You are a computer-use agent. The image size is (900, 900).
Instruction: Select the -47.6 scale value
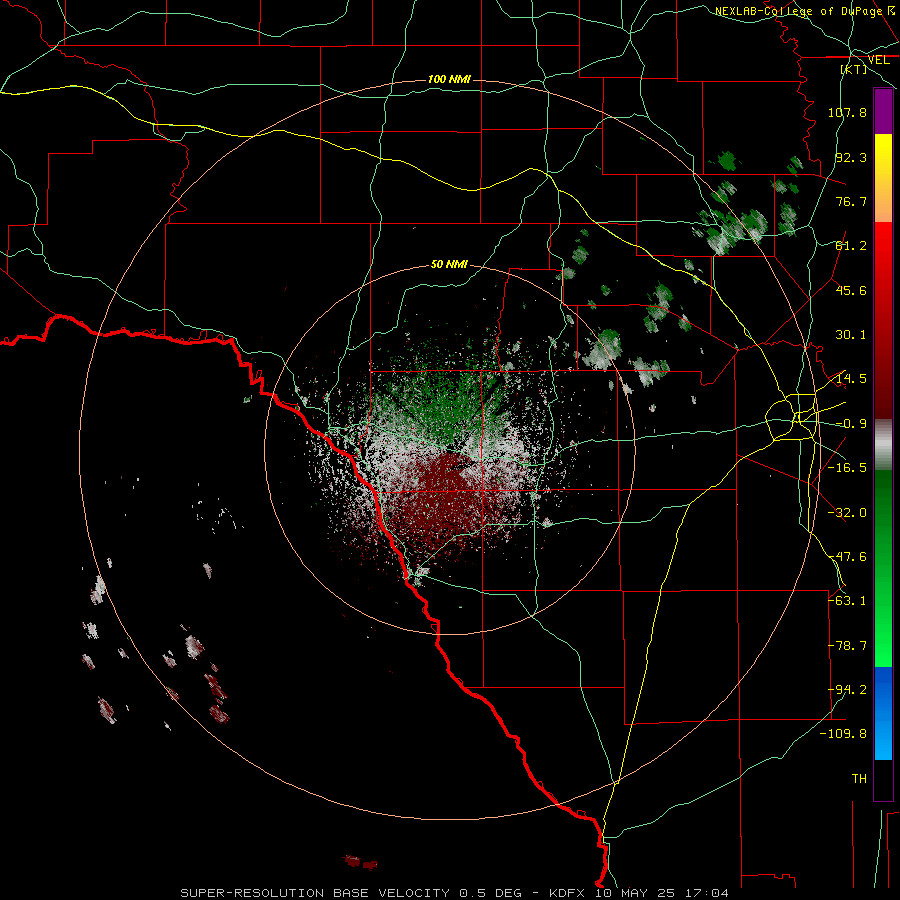(x=847, y=557)
